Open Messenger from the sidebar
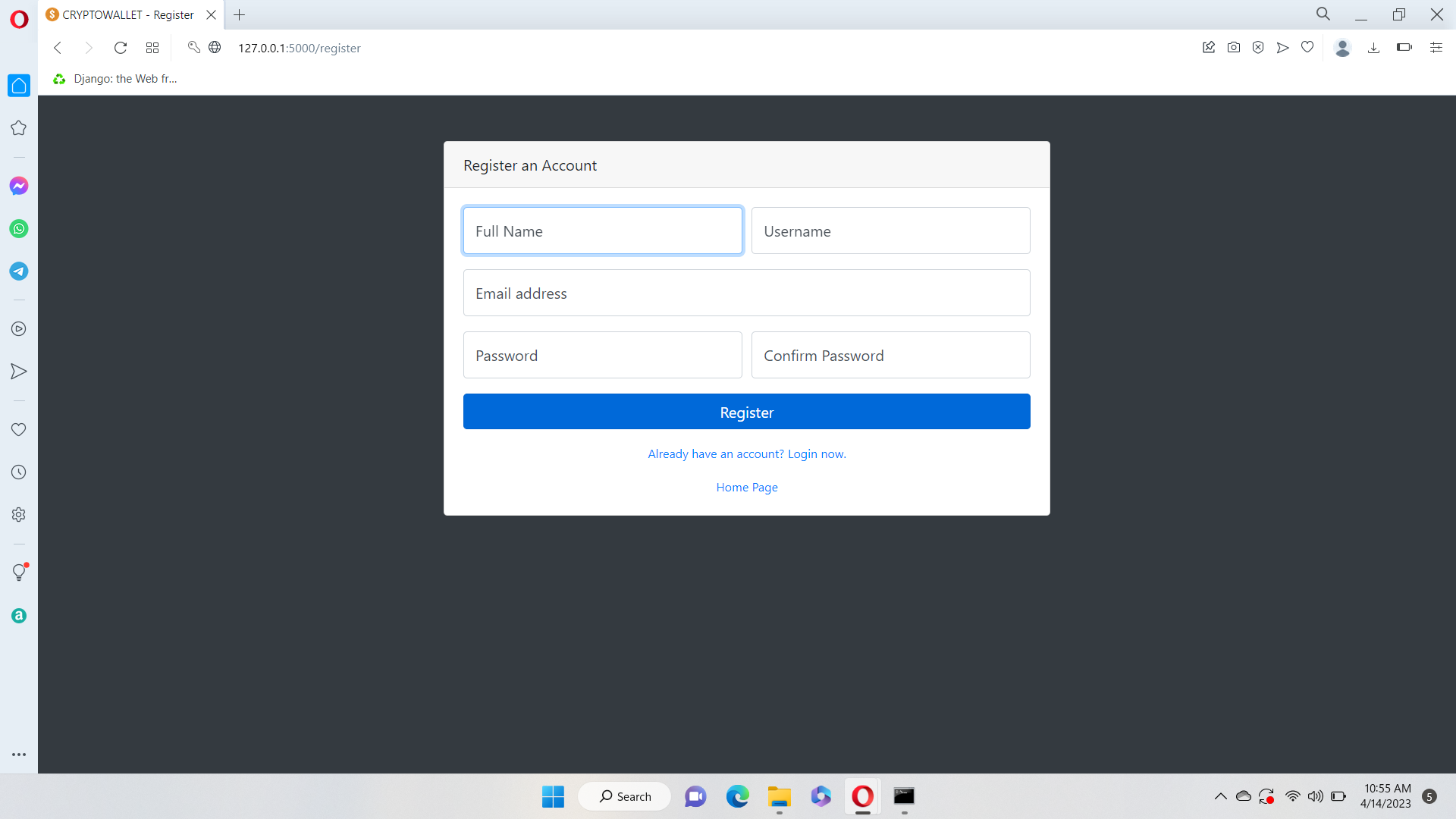 tap(18, 185)
